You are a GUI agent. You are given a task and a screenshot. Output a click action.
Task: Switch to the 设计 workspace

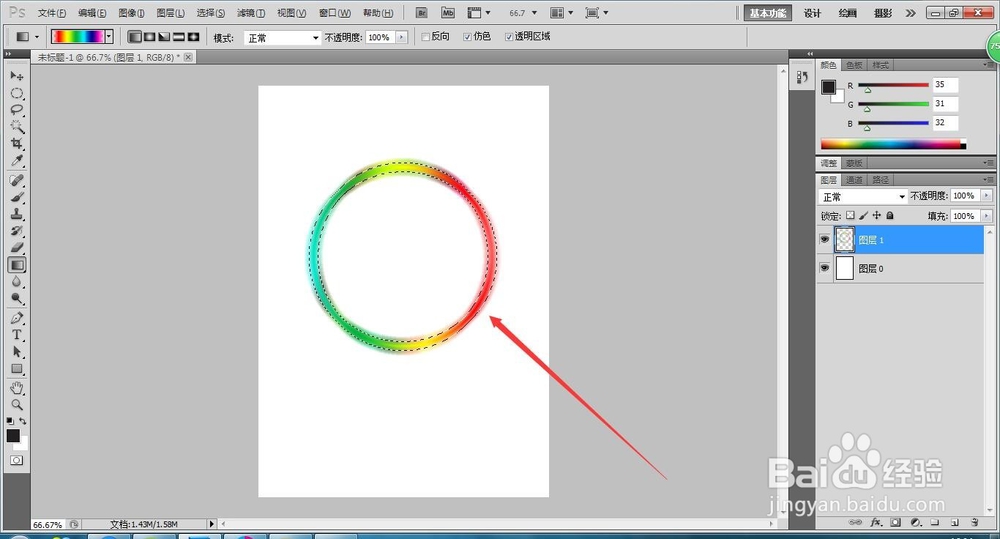(812, 13)
